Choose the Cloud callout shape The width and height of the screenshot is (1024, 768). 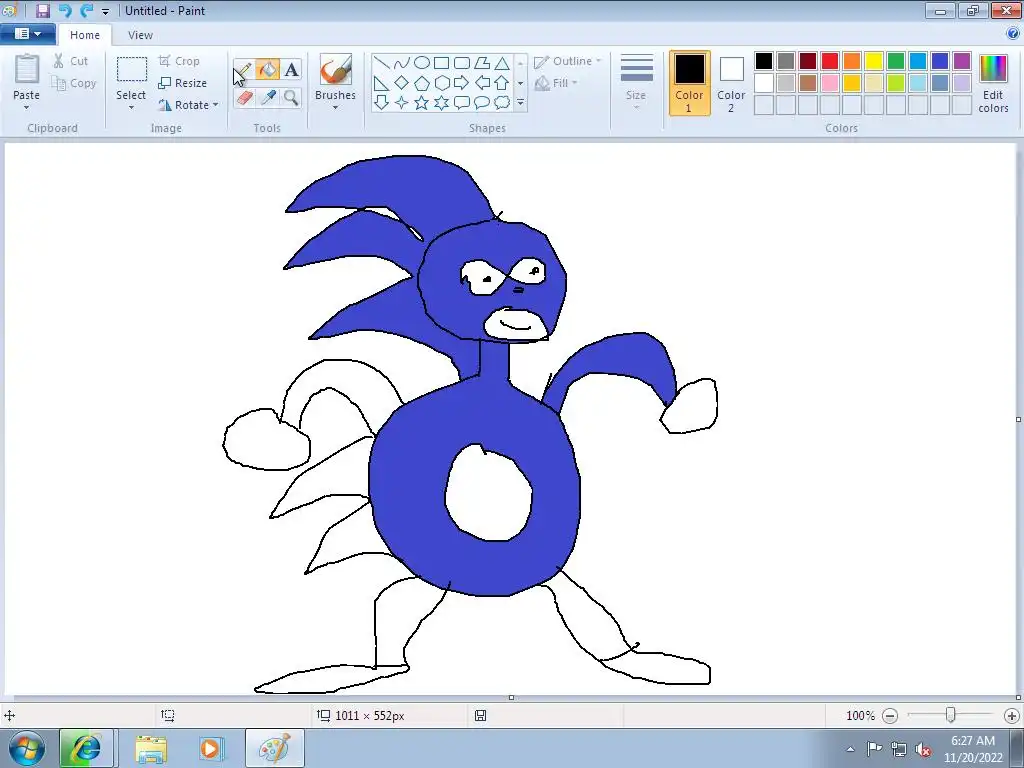(502, 103)
